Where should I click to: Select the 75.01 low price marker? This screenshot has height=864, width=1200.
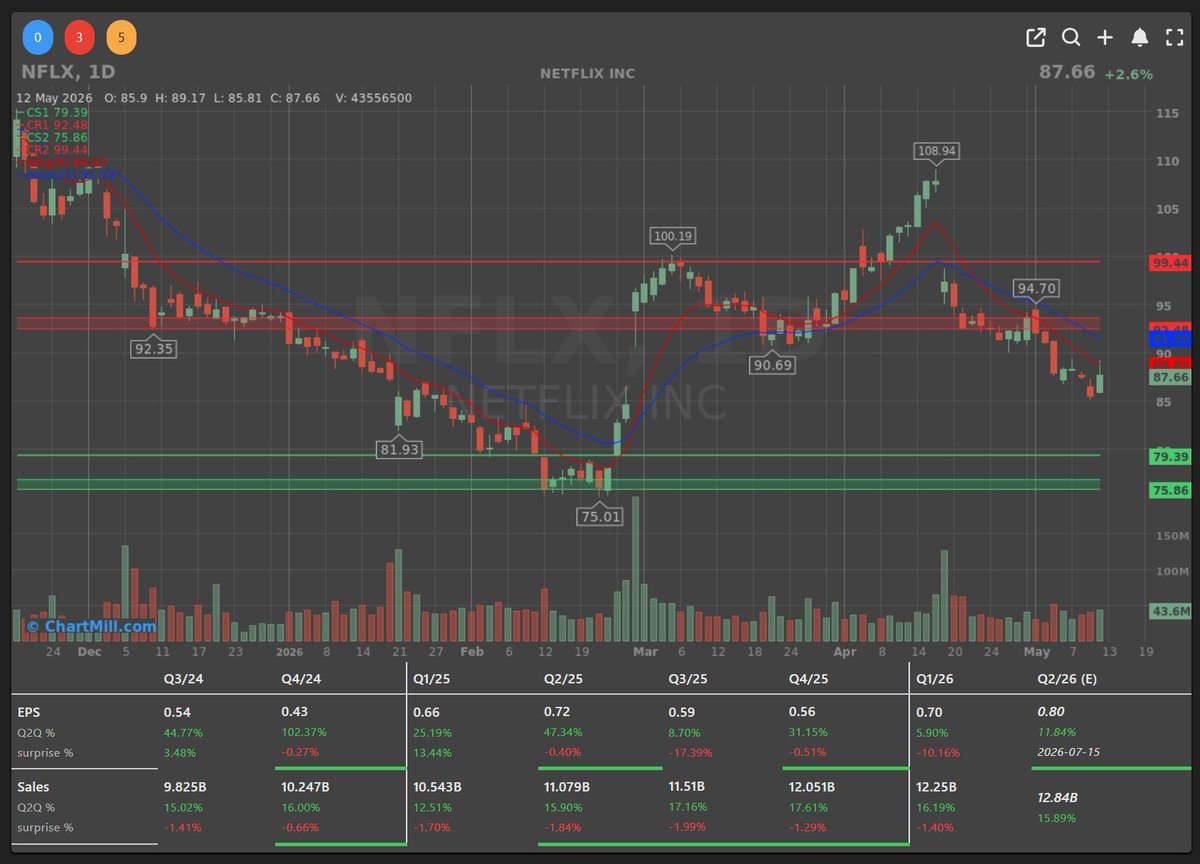[600, 517]
